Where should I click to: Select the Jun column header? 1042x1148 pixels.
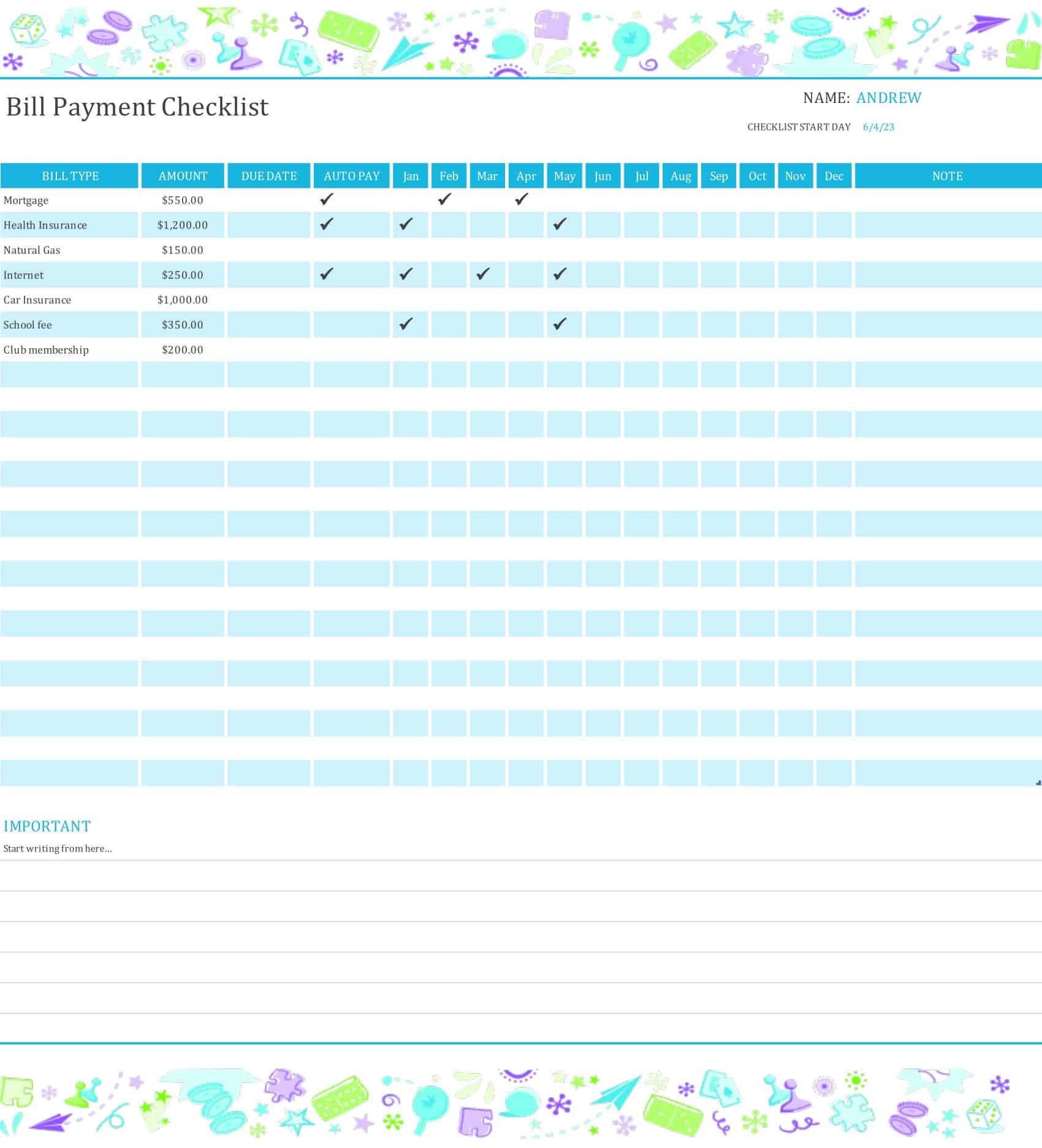603,176
